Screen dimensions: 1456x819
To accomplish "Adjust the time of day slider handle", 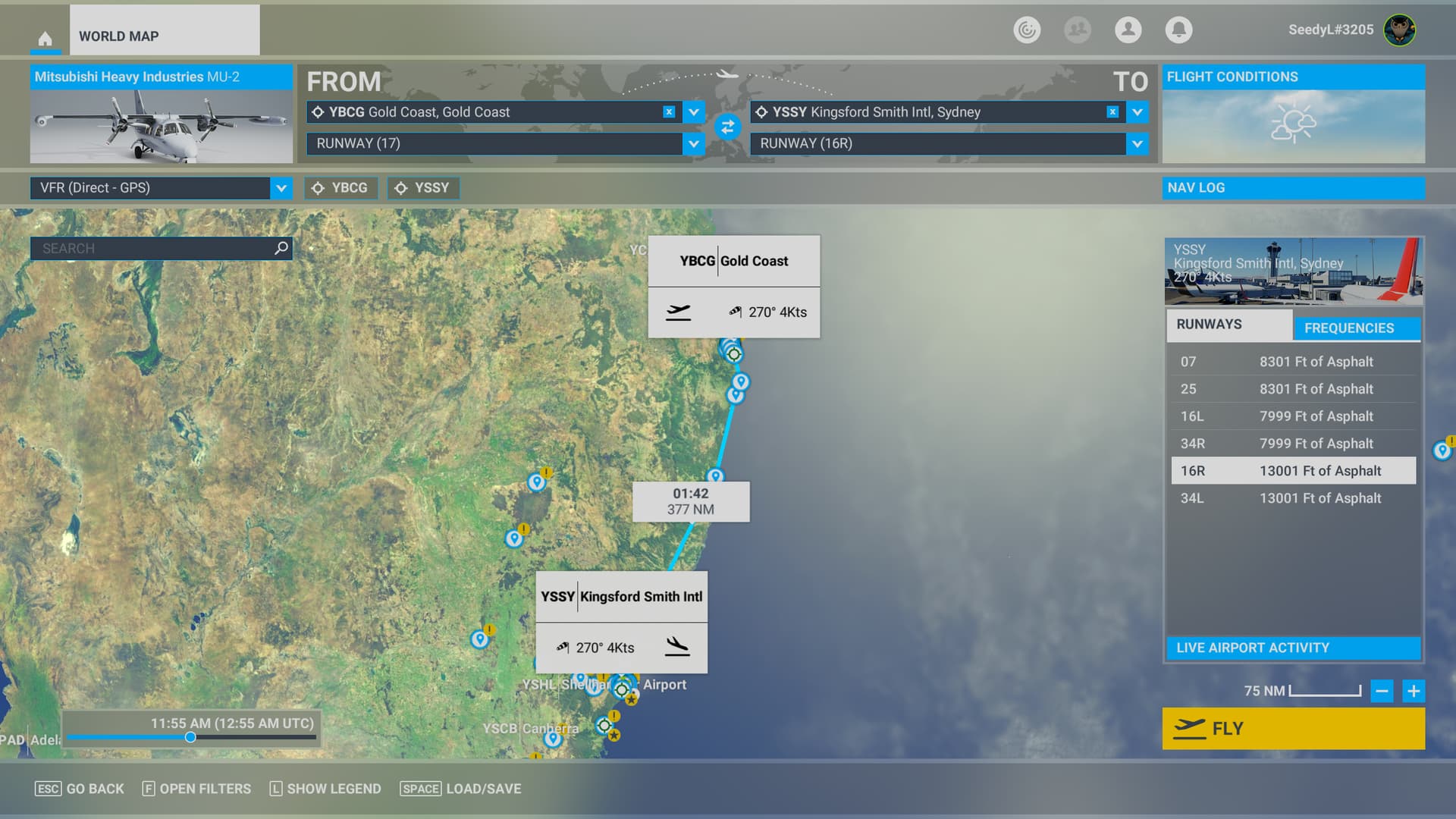I will [x=190, y=737].
